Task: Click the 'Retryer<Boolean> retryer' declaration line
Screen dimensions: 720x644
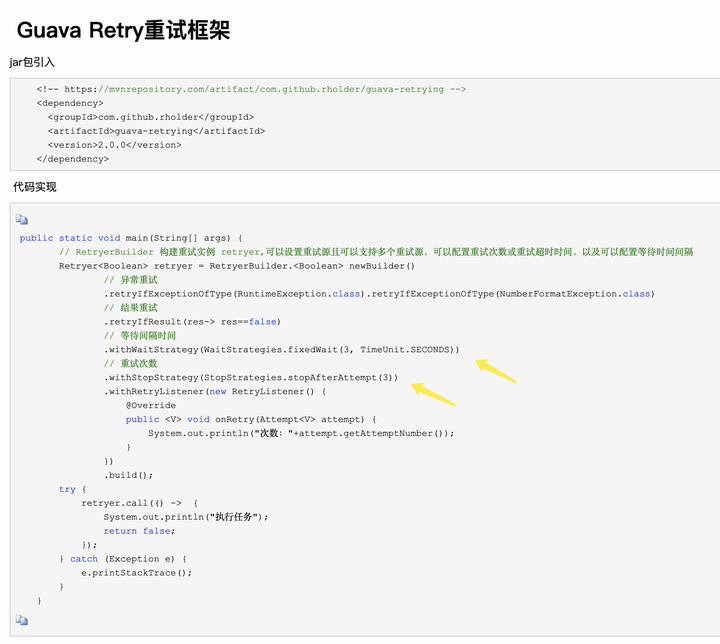Action: (x=236, y=266)
